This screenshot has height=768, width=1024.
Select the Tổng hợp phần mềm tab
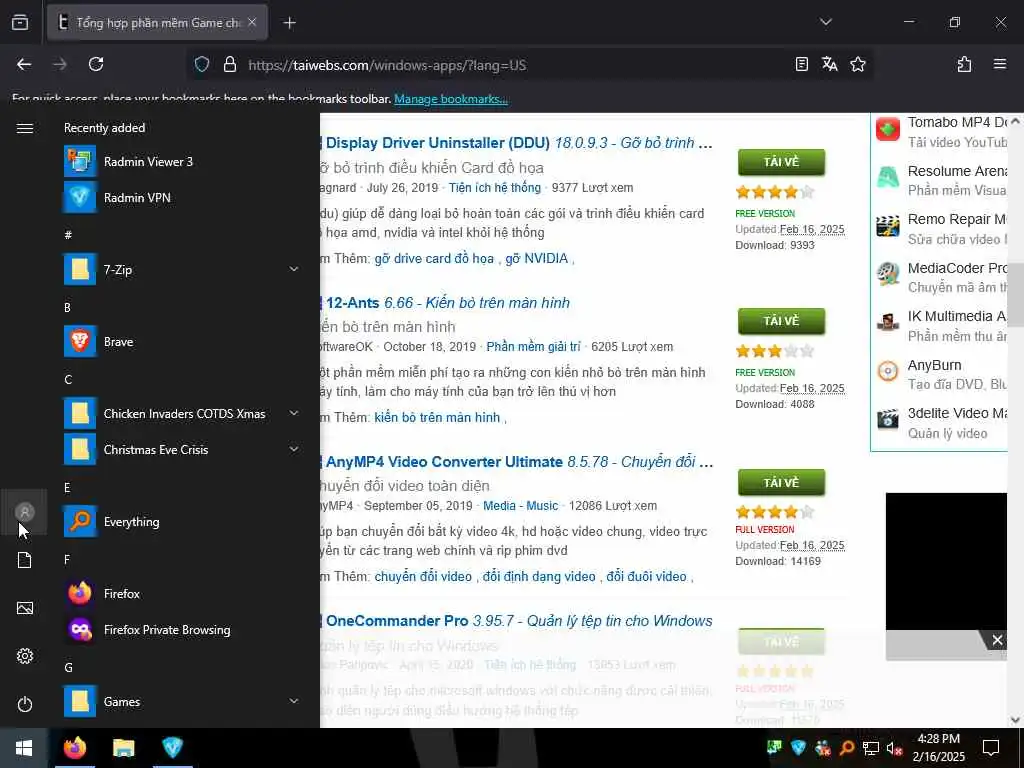point(157,22)
